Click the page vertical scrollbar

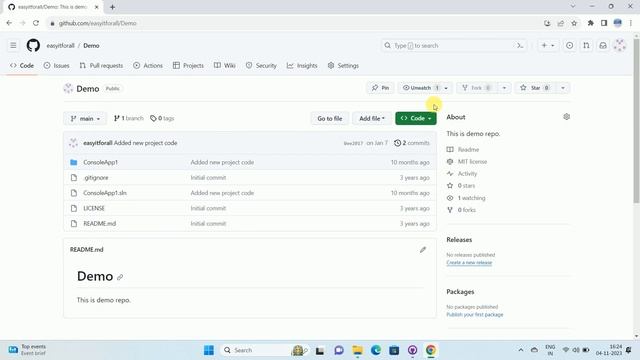coord(636,122)
